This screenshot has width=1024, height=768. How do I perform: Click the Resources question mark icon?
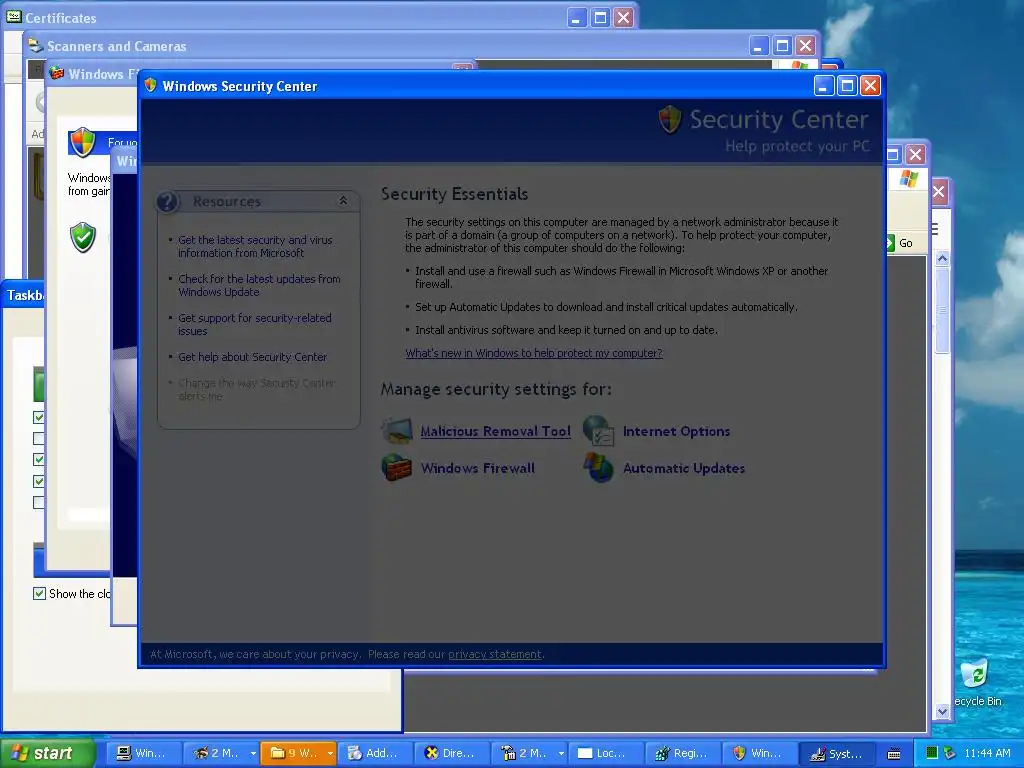coord(168,202)
